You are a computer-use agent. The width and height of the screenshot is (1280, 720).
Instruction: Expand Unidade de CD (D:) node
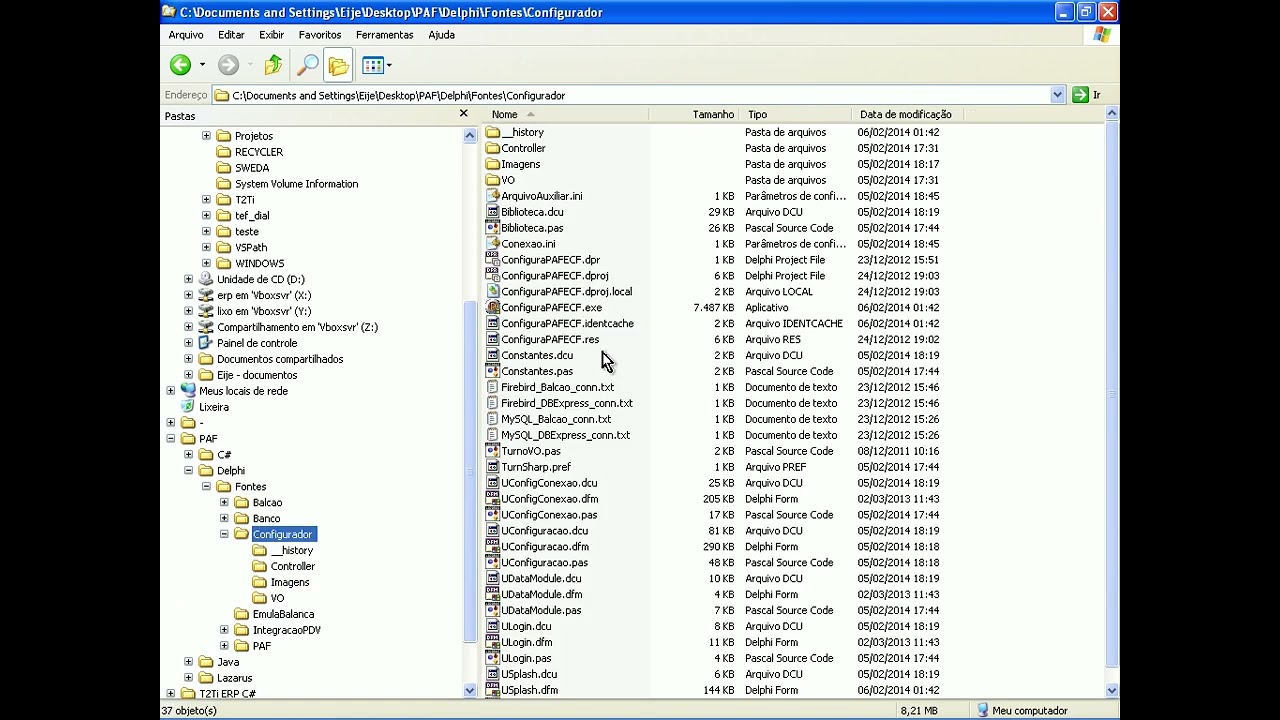[189, 279]
